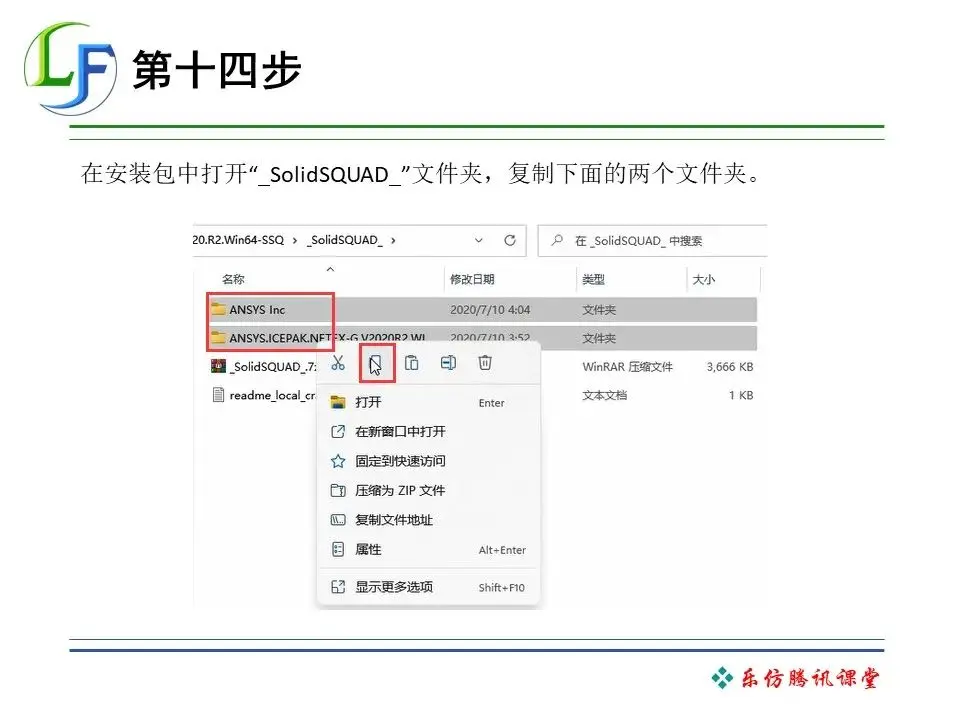Select the _SolidSQUAD_.7z file name
Image resolution: width=960 pixels, height=720 pixels.
pyautogui.click(x=273, y=367)
